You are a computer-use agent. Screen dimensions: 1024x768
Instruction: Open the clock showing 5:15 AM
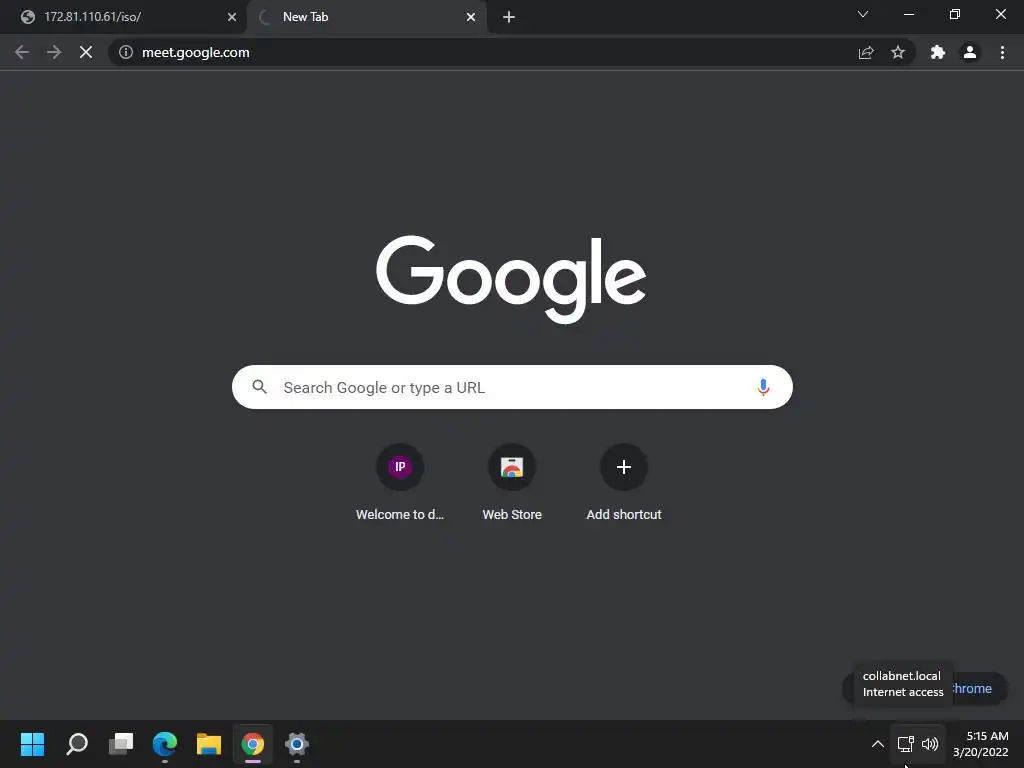[x=981, y=744]
